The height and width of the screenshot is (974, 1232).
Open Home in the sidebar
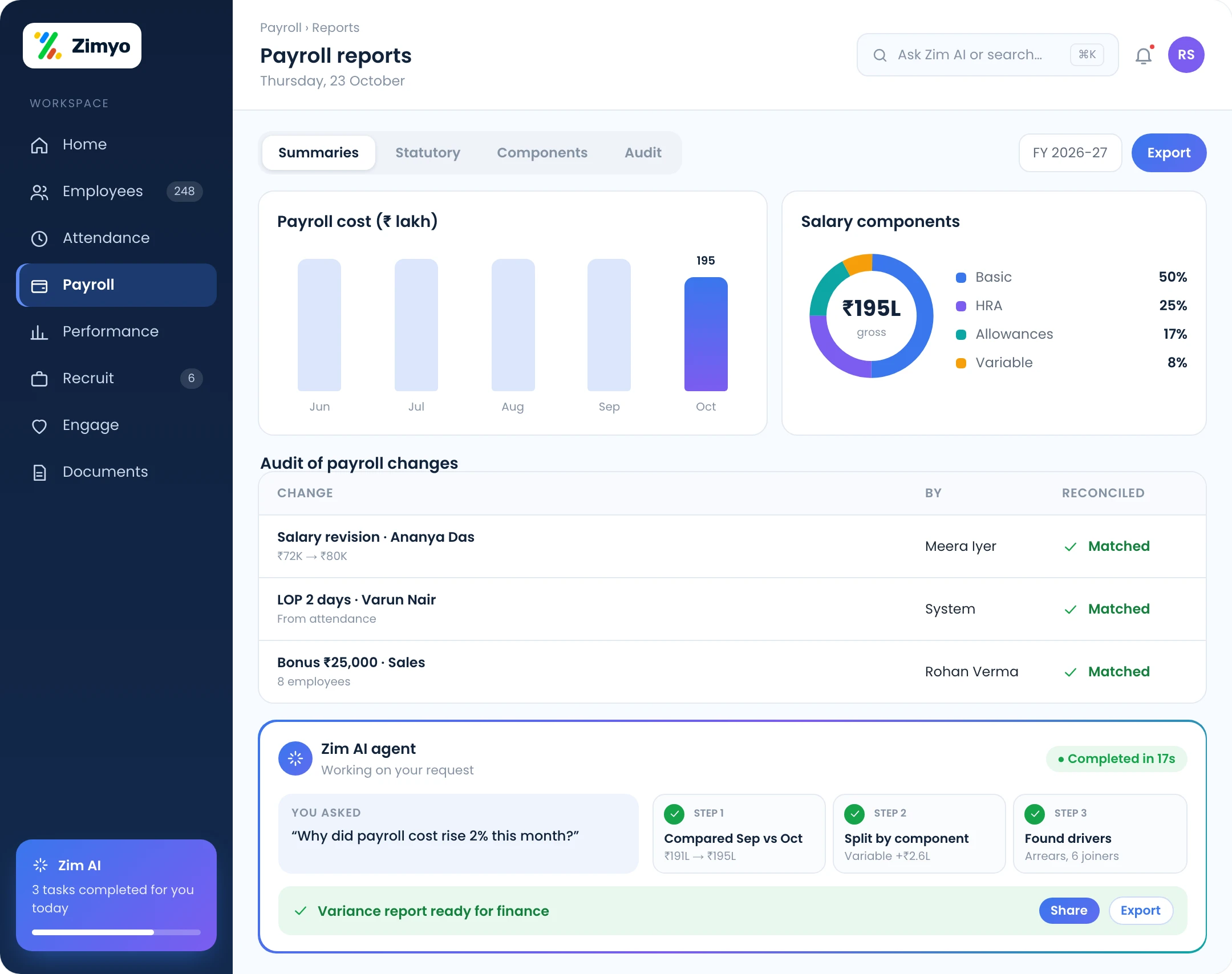[x=116, y=145]
